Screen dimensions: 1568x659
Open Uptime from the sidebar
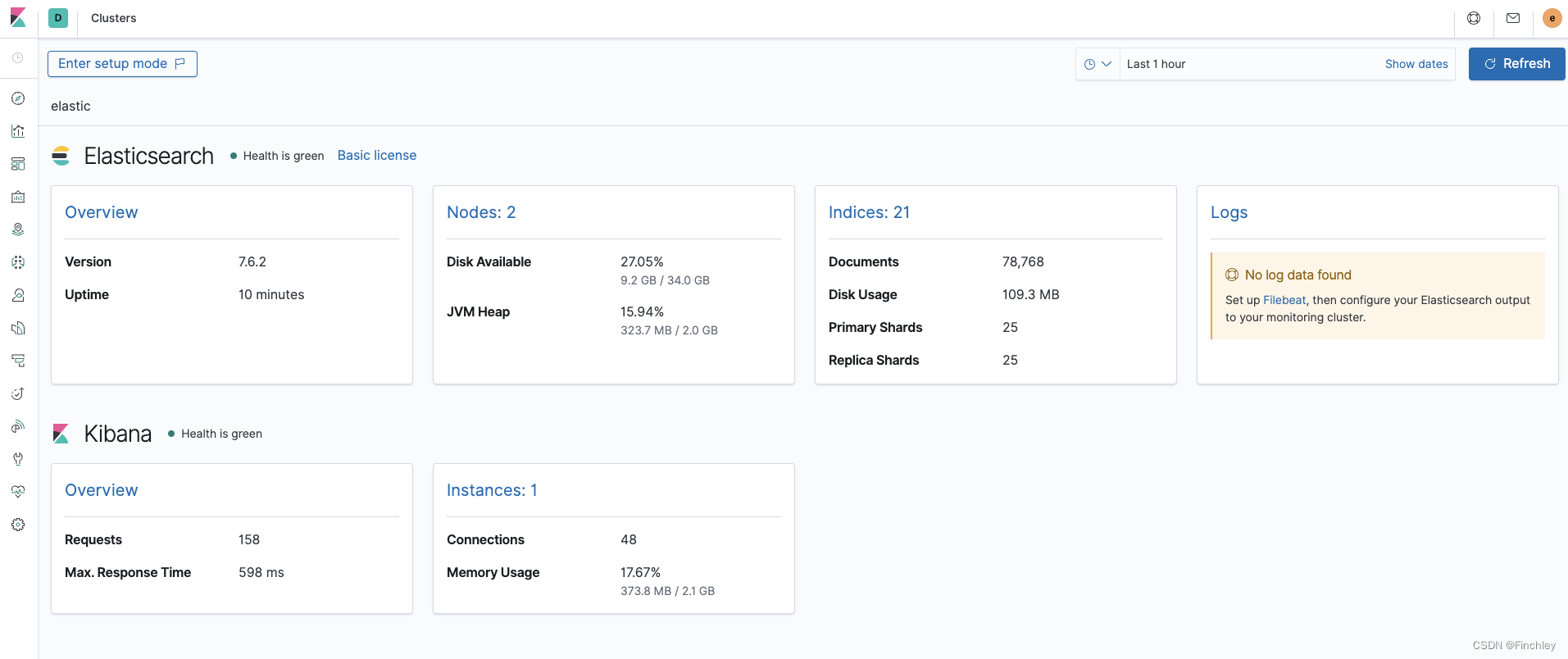click(x=18, y=393)
